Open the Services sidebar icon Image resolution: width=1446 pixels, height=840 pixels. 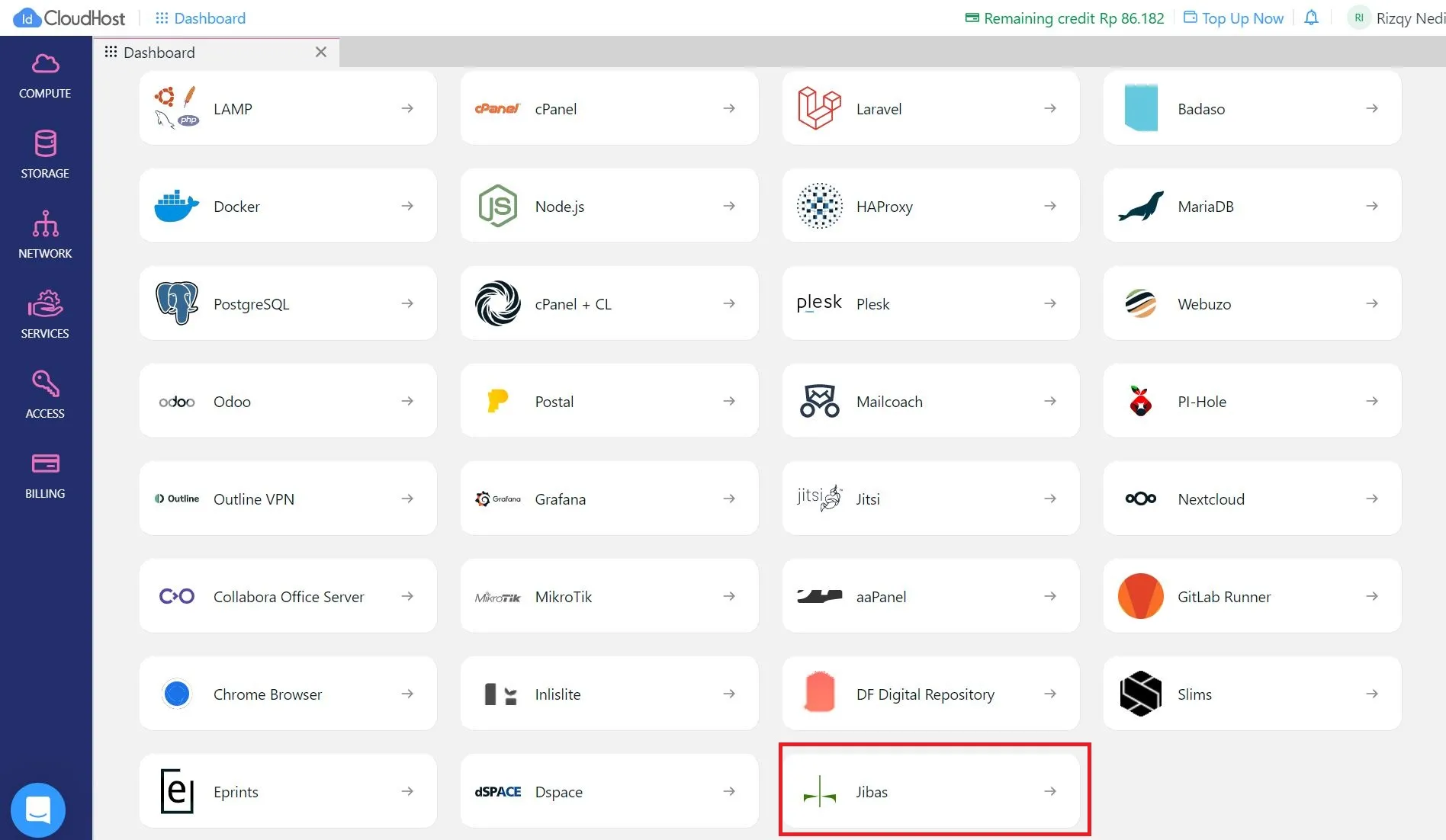[45, 316]
